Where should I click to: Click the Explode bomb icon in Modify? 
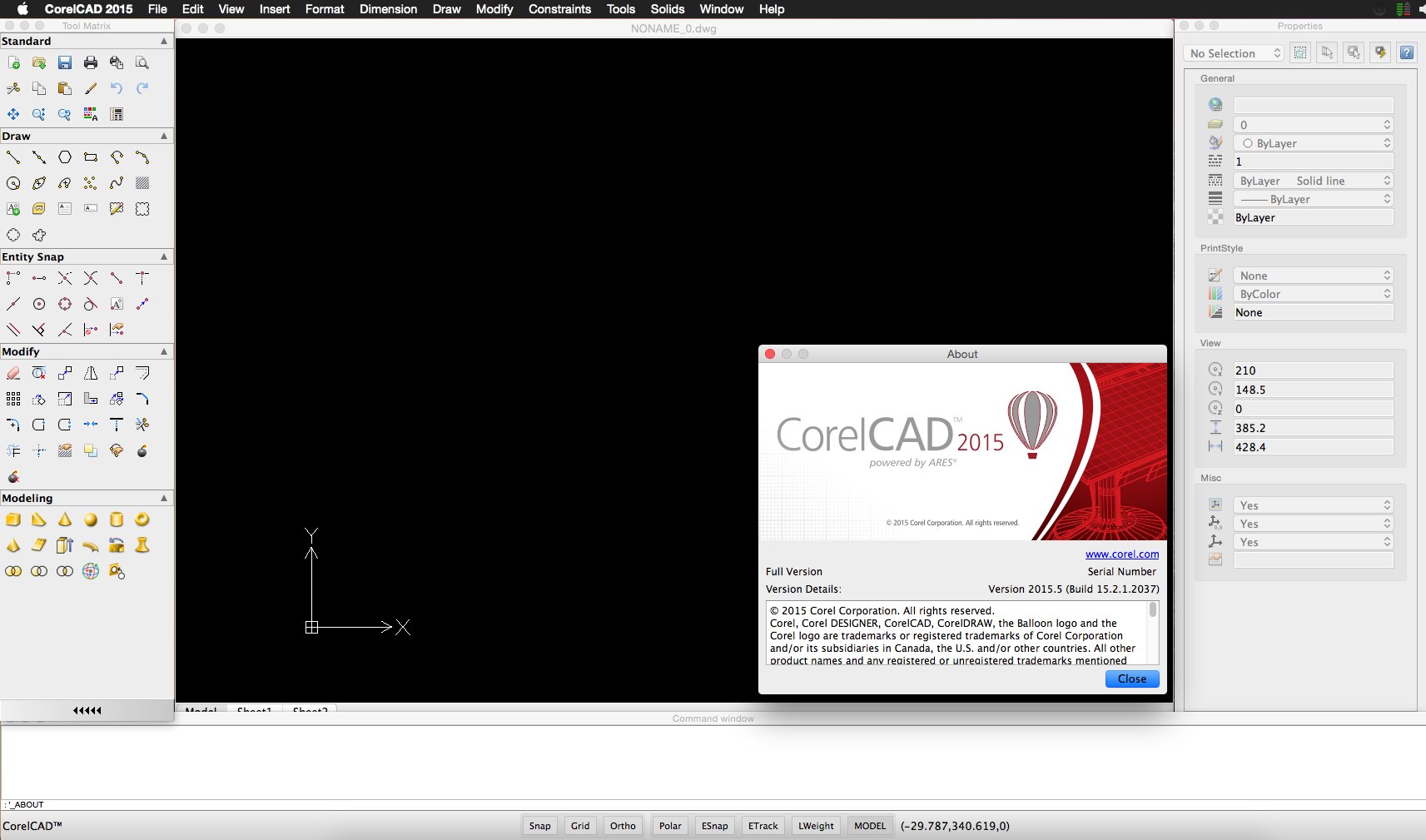click(x=142, y=450)
